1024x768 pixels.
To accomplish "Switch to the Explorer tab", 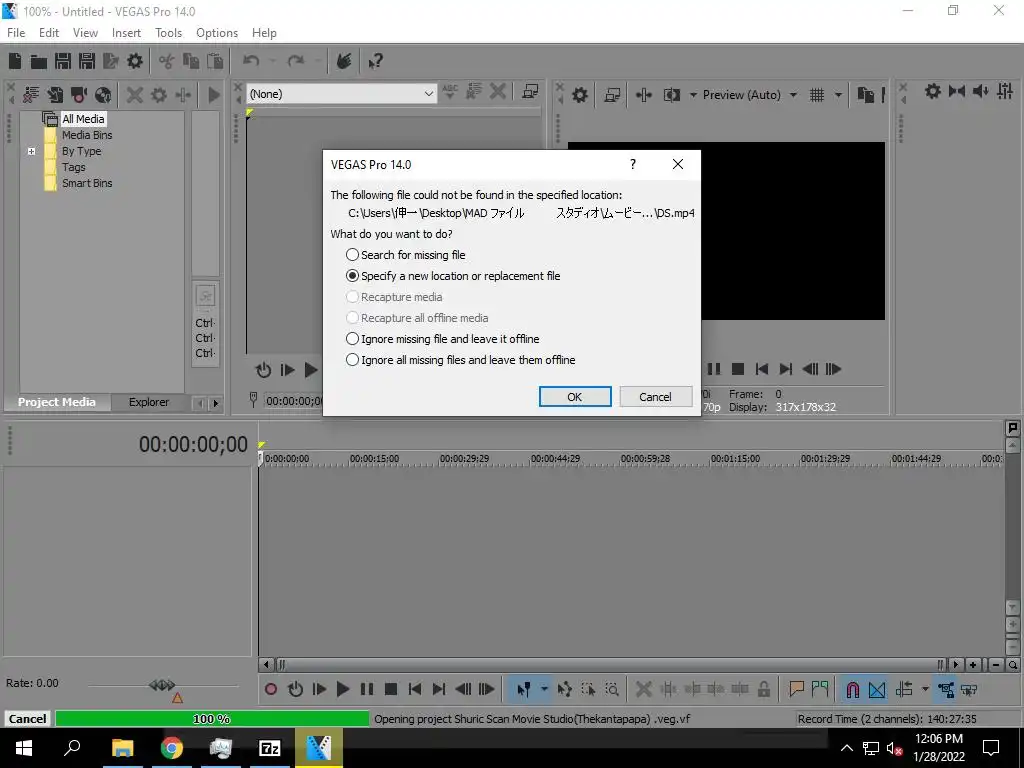I will pyautogui.click(x=149, y=402).
